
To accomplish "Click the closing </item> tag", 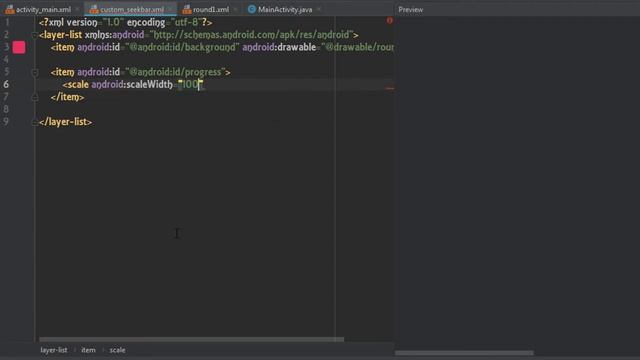I will coord(67,97).
